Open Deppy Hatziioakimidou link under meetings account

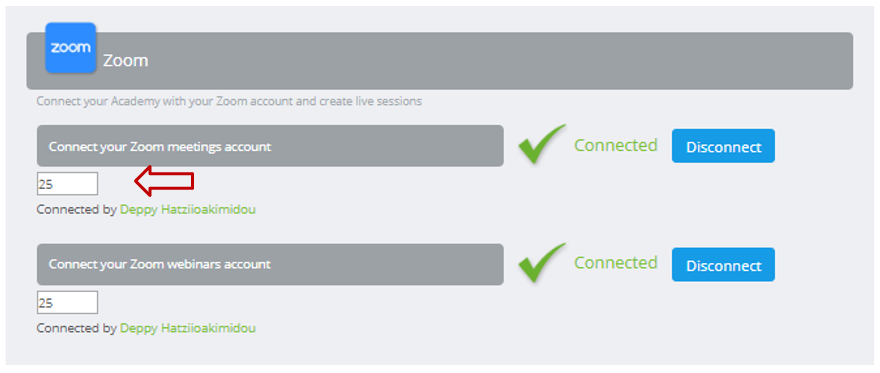(x=188, y=210)
